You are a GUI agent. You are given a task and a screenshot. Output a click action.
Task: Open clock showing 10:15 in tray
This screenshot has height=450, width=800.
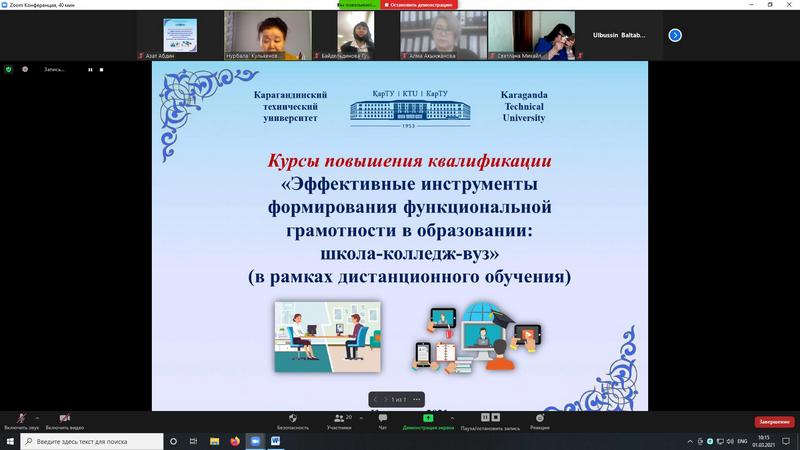764,441
